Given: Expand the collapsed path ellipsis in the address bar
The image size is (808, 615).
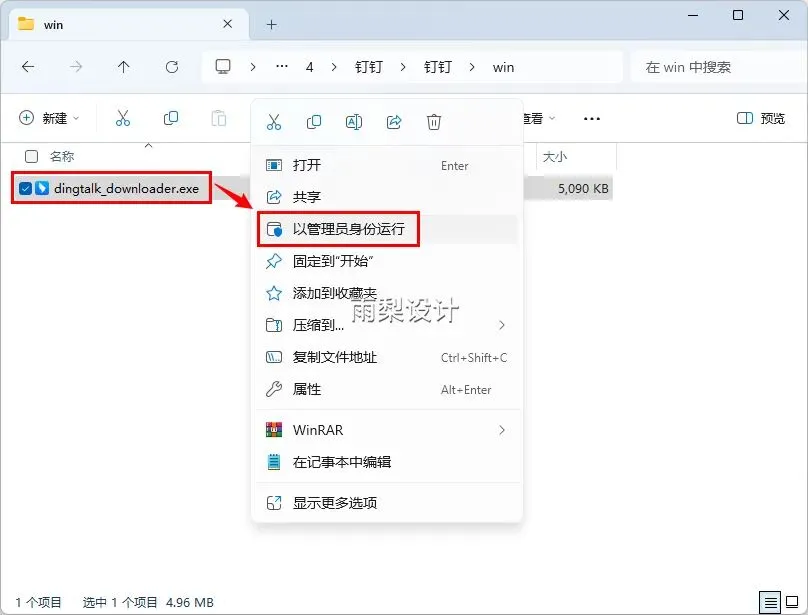Looking at the screenshot, I should [x=282, y=67].
